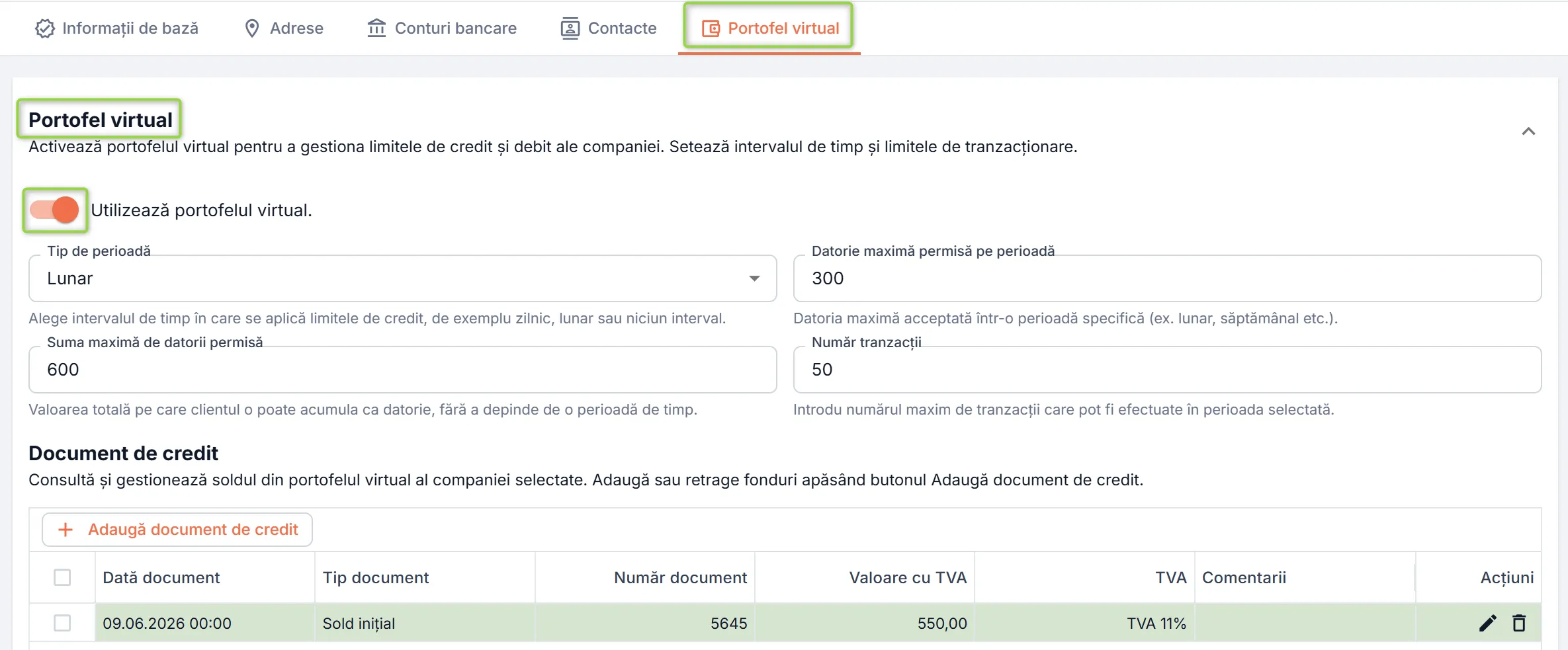1568x650 pixels.
Task: Go to the Contacte tab
Action: point(609,28)
